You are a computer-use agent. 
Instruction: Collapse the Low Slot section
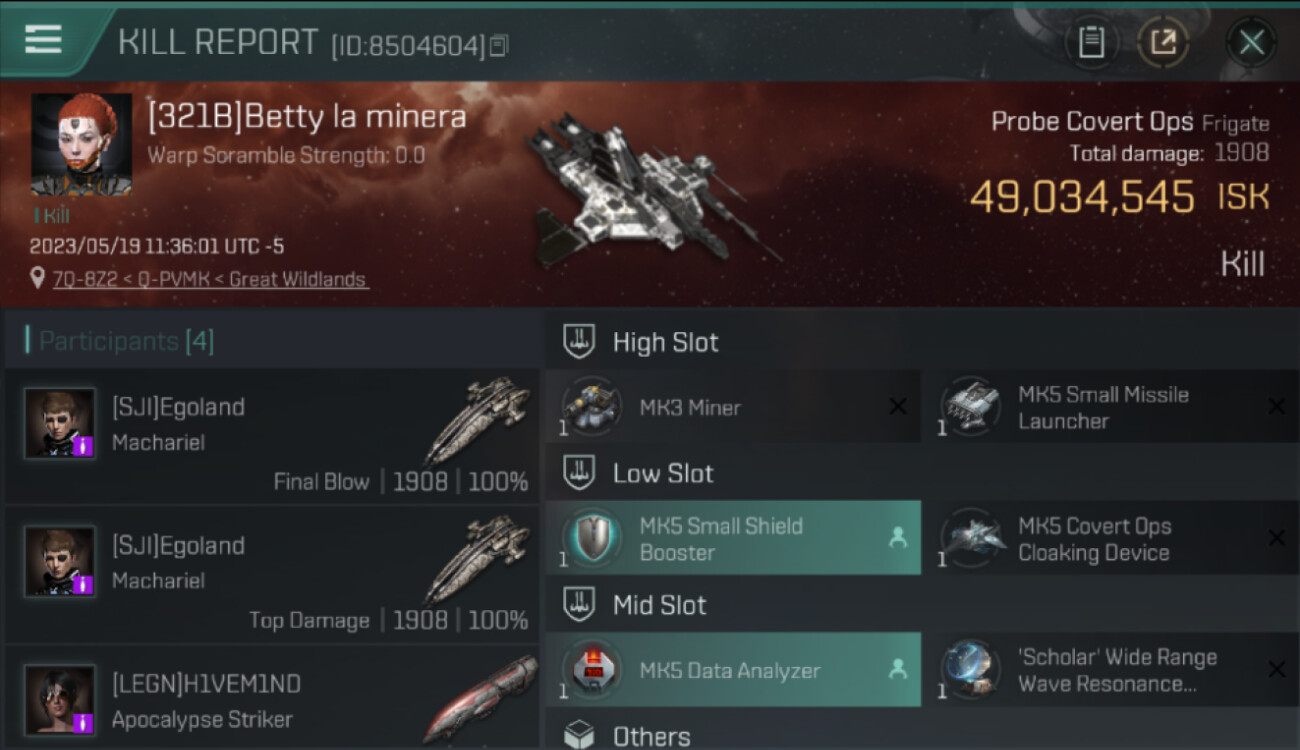pyautogui.click(x=580, y=473)
